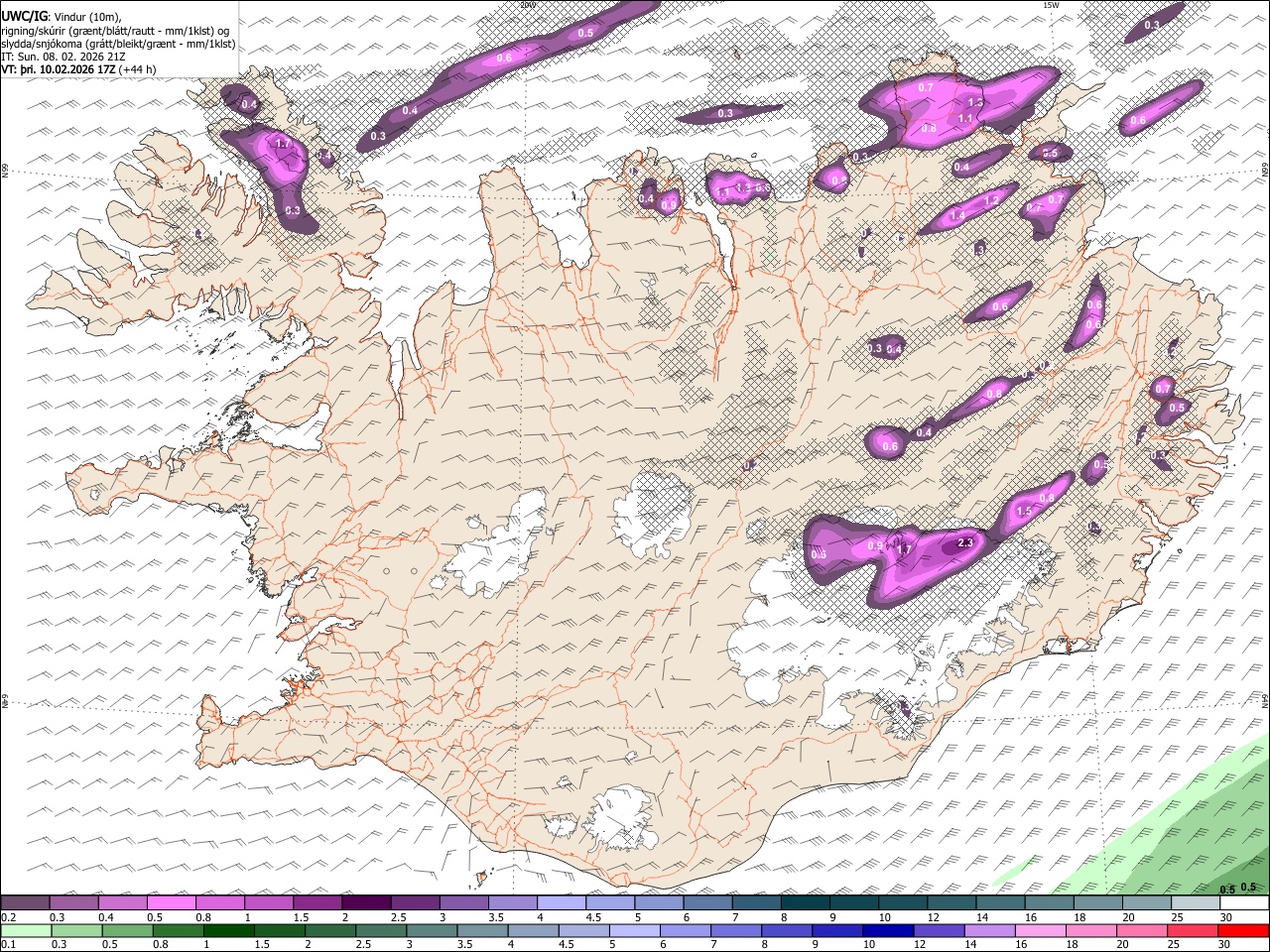Click the 'slydda/snjókoma' legend description line
This screenshot has width=1270, height=952.
(118, 44)
